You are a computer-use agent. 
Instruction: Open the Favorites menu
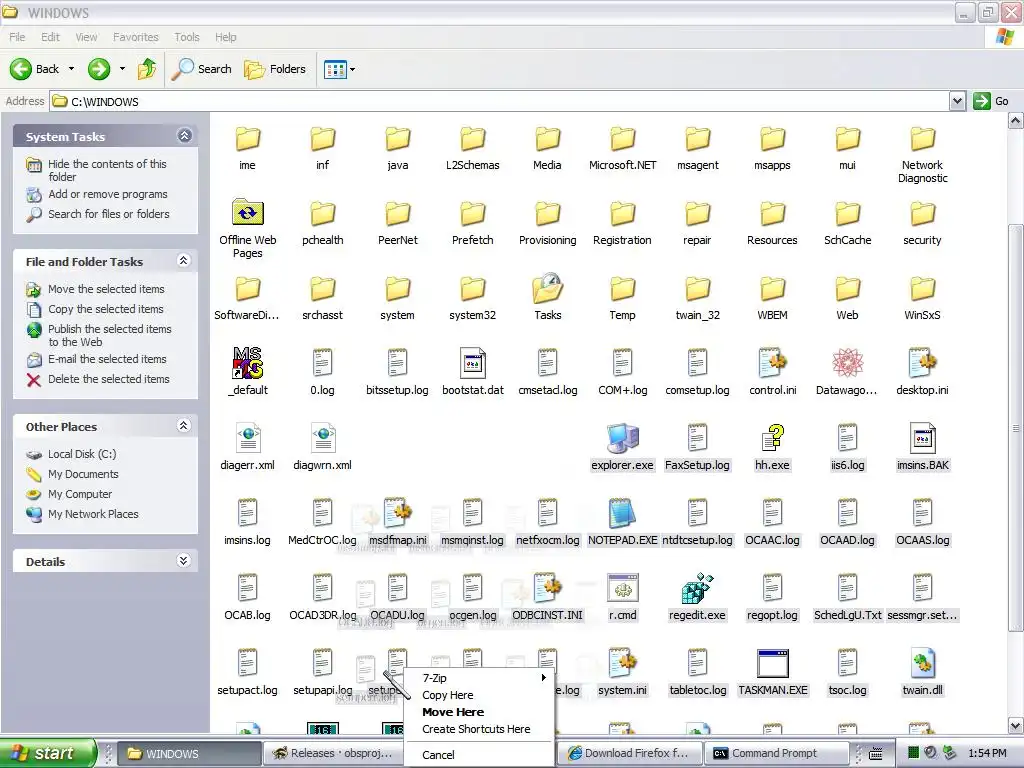pyautogui.click(x=136, y=37)
